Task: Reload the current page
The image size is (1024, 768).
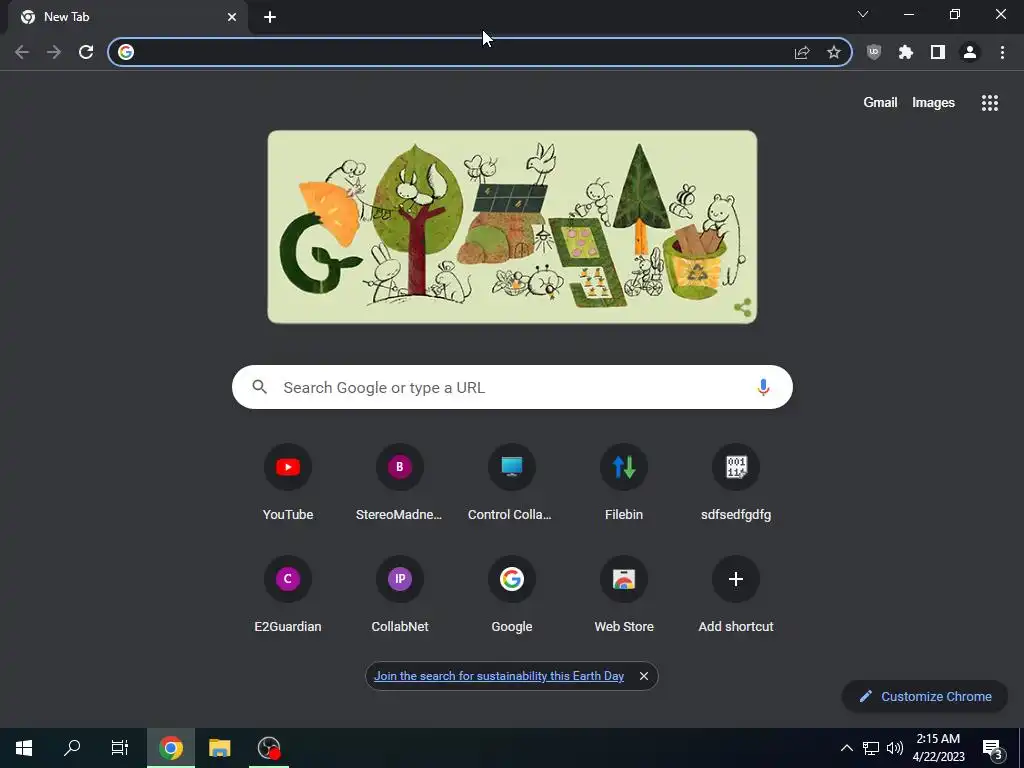Action: (x=86, y=52)
